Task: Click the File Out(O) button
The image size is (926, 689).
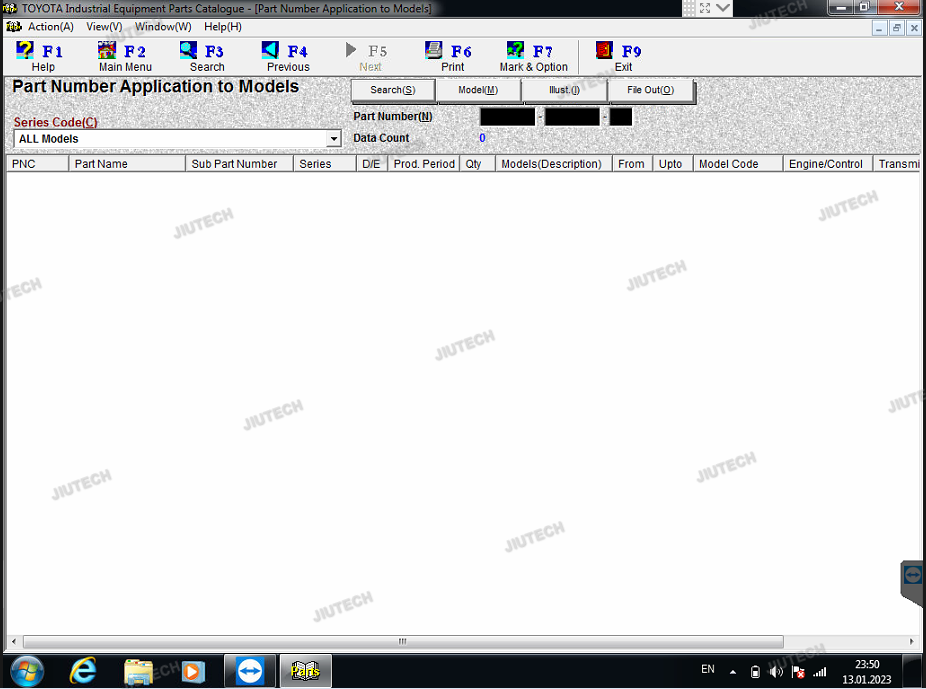Action: click(x=650, y=90)
